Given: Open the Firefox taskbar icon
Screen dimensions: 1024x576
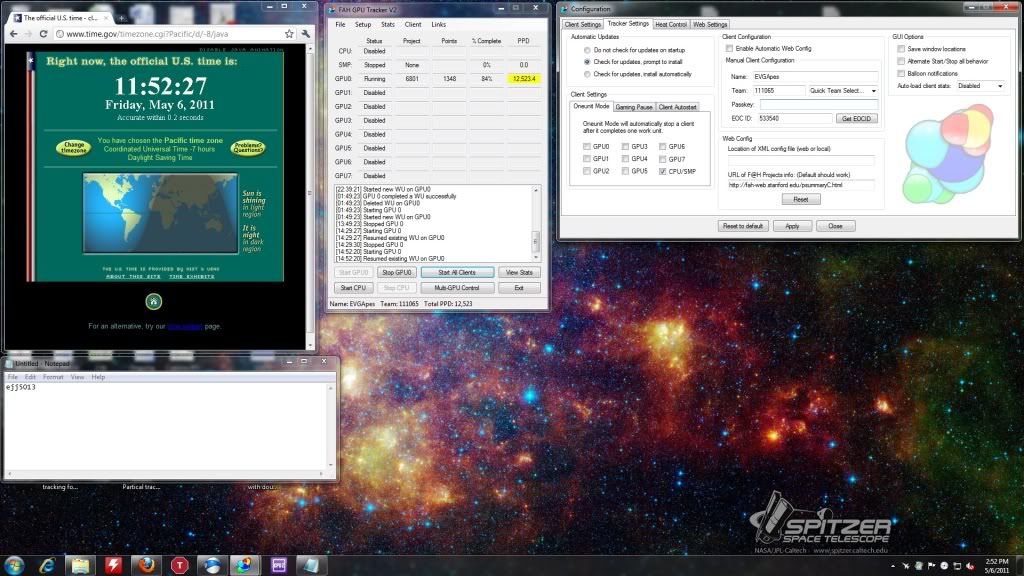Looking at the screenshot, I should tap(147, 565).
